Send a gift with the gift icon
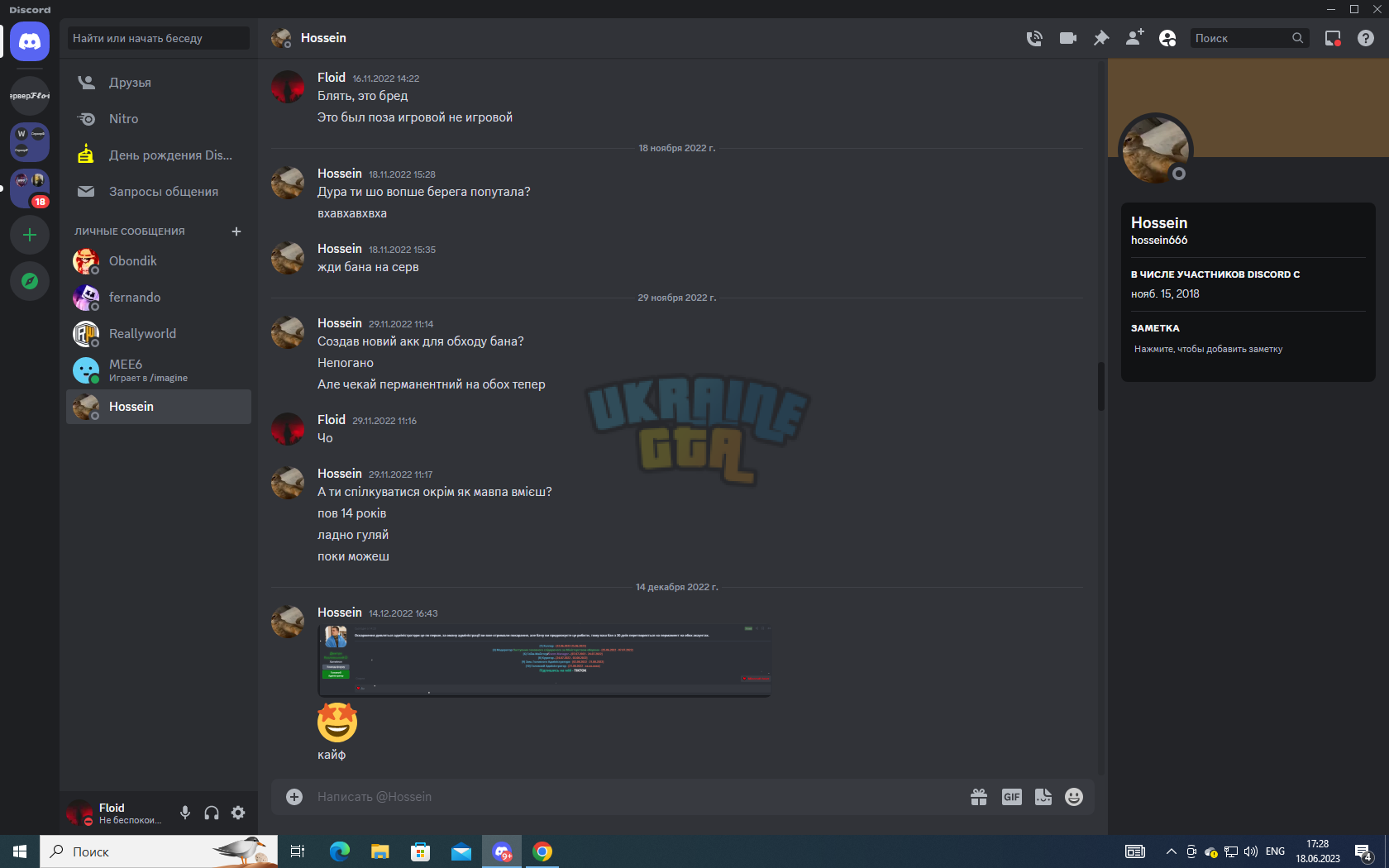This screenshot has height=868, width=1389. [x=979, y=797]
